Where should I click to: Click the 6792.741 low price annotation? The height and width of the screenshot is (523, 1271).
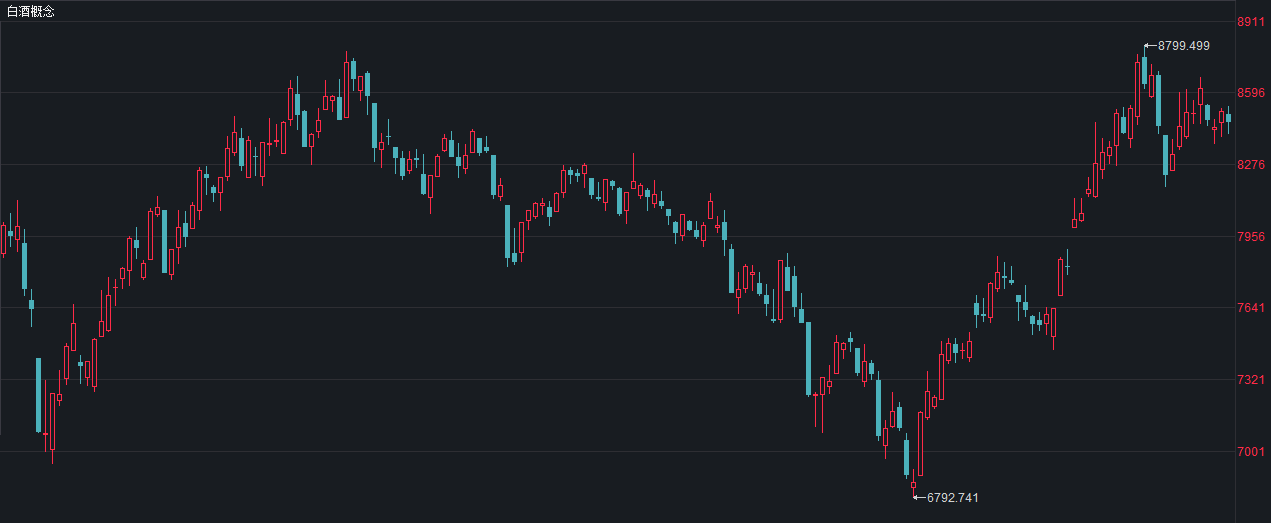coord(952,497)
